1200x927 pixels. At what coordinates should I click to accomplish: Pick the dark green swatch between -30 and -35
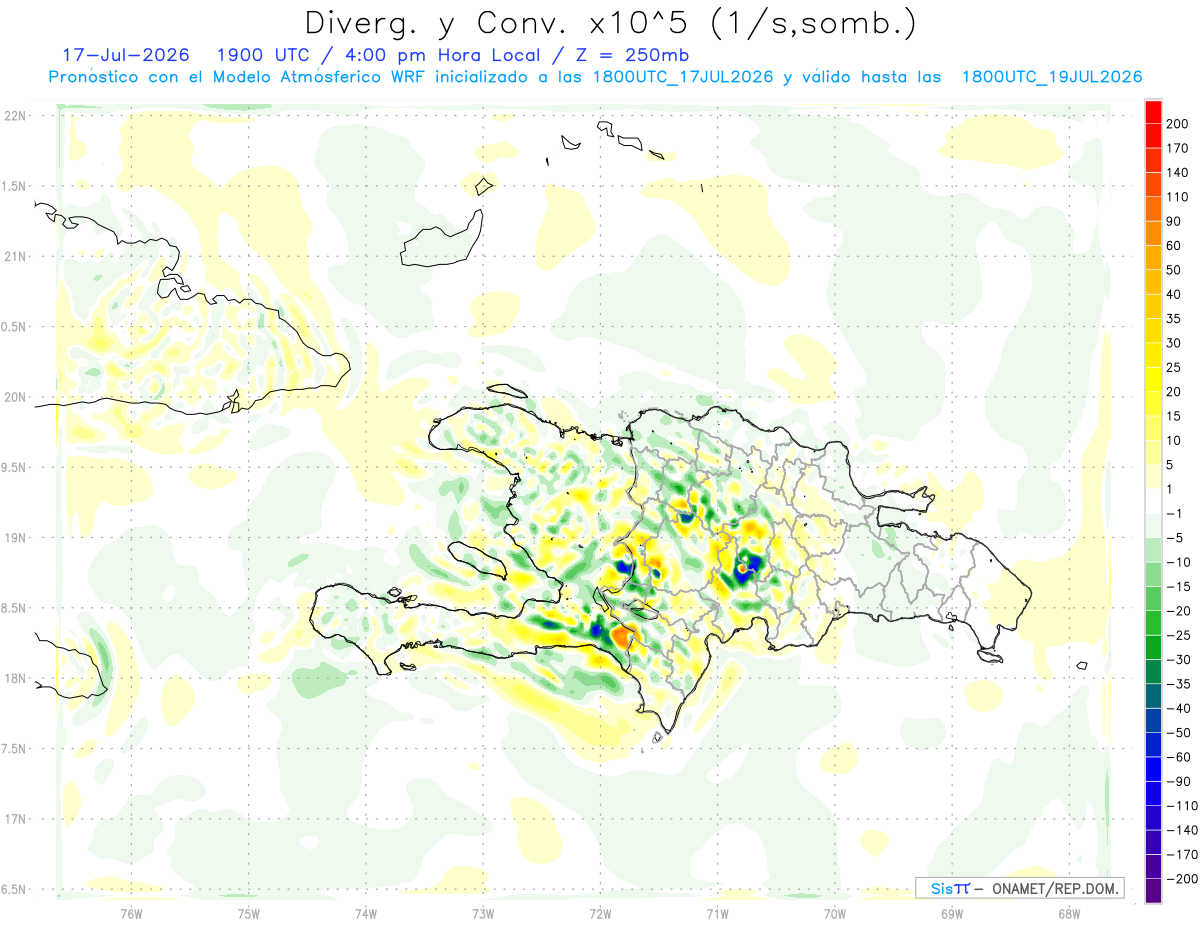(1153, 672)
